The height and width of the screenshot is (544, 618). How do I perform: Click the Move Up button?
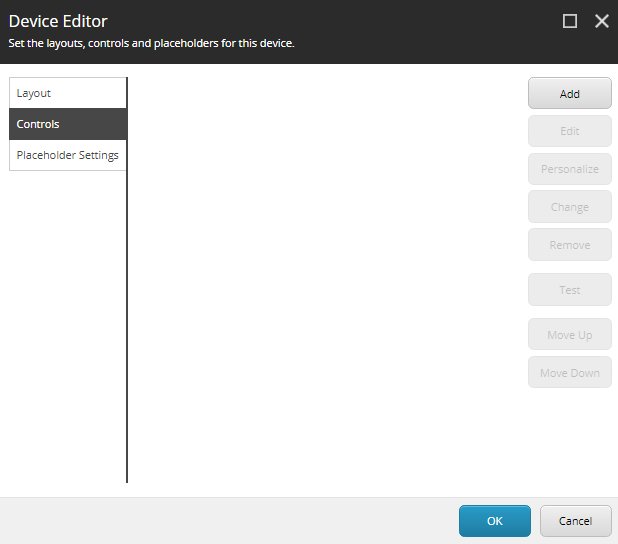coord(569,335)
